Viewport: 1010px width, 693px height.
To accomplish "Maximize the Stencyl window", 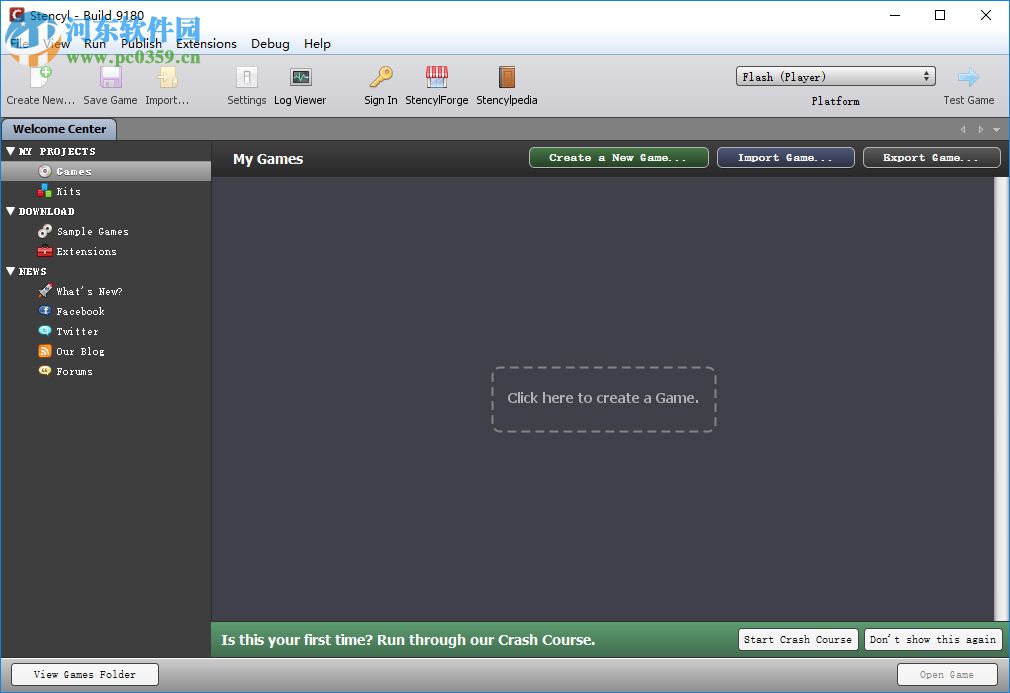I will 940,15.
